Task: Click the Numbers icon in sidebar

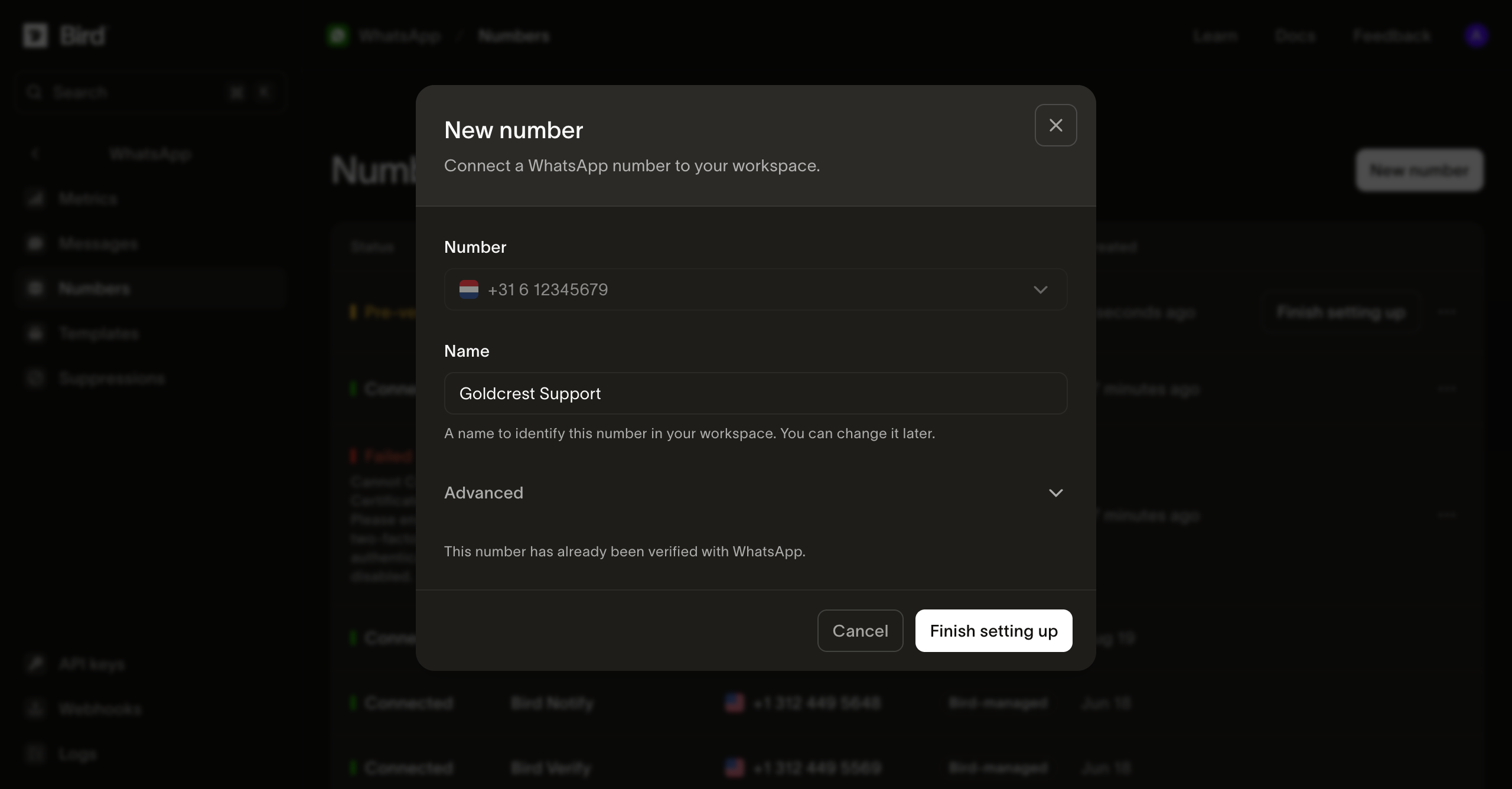Action: tap(35, 288)
